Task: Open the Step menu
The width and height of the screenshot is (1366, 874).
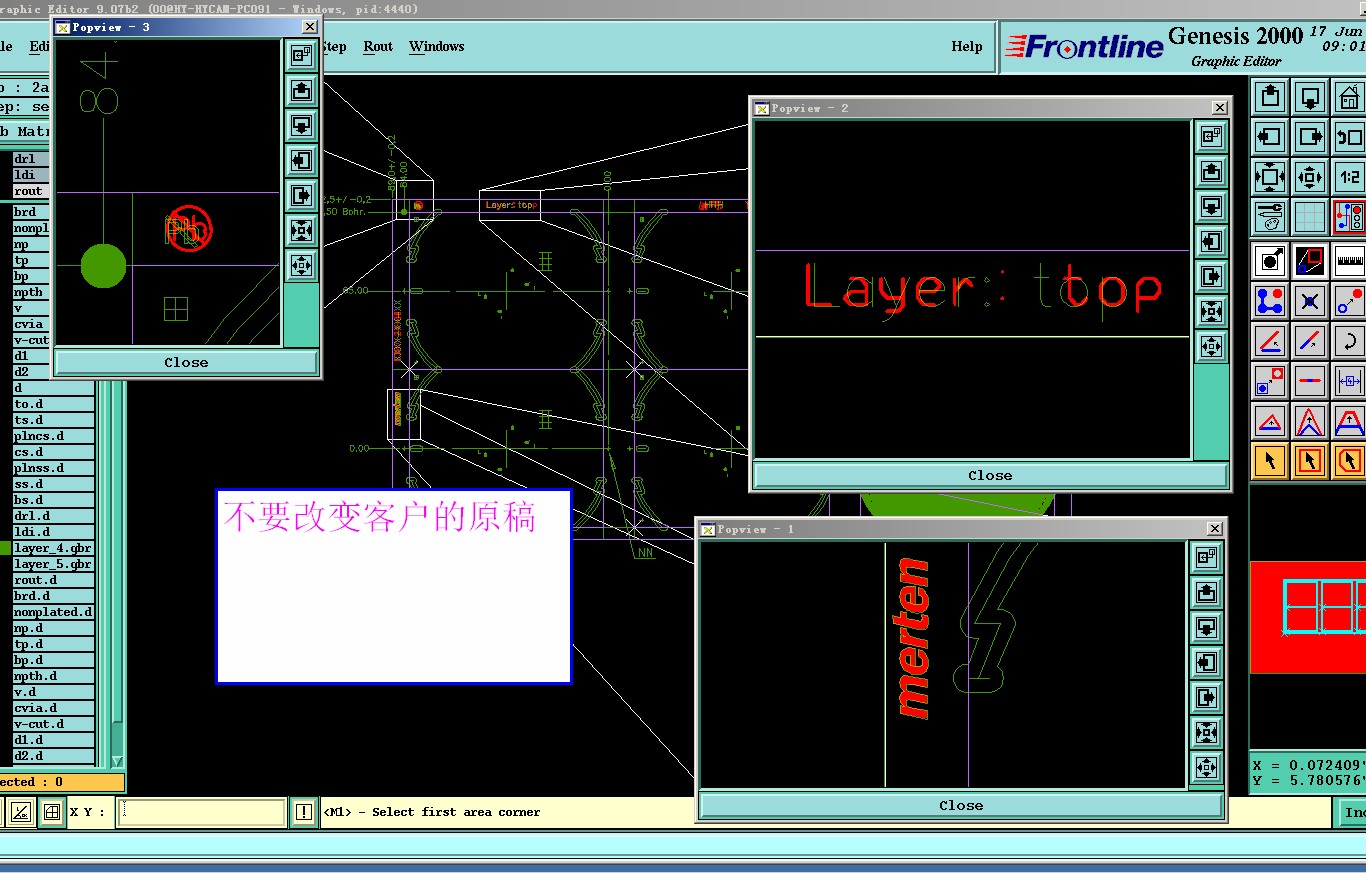Action: pos(334,46)
